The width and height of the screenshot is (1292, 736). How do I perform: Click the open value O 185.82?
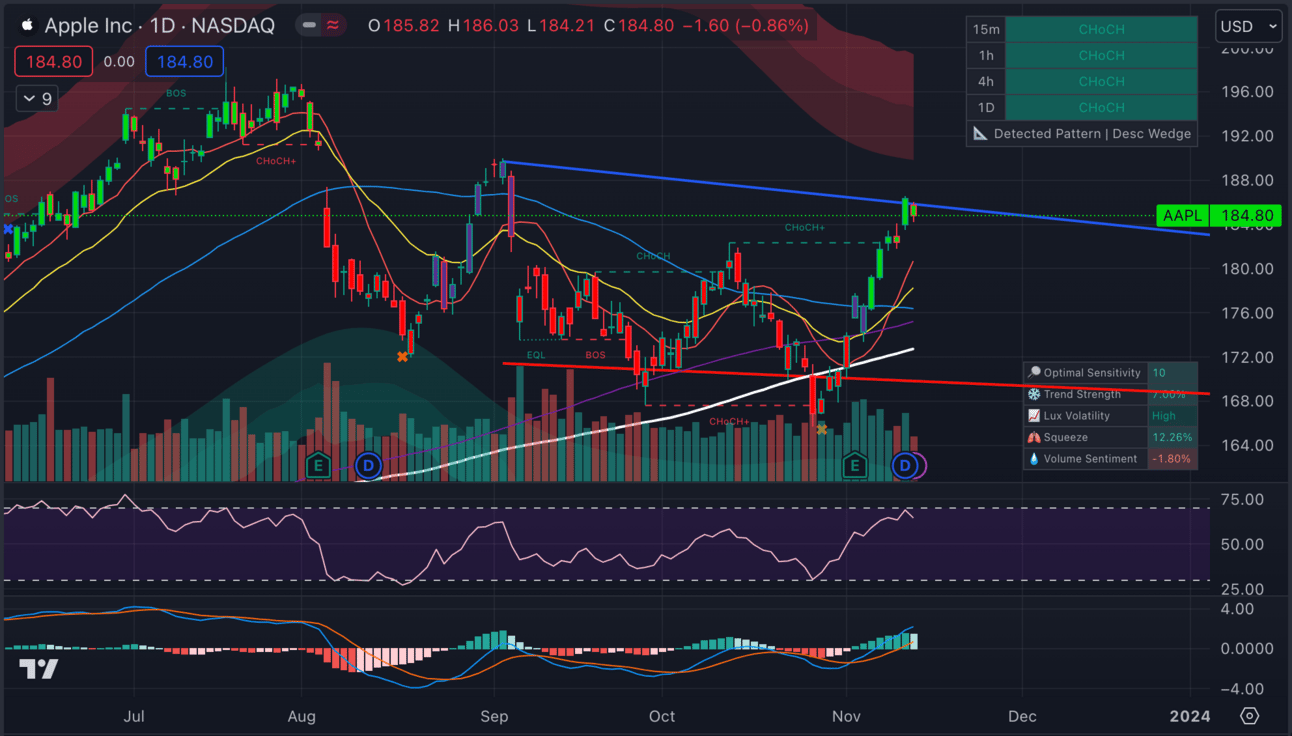403,26
